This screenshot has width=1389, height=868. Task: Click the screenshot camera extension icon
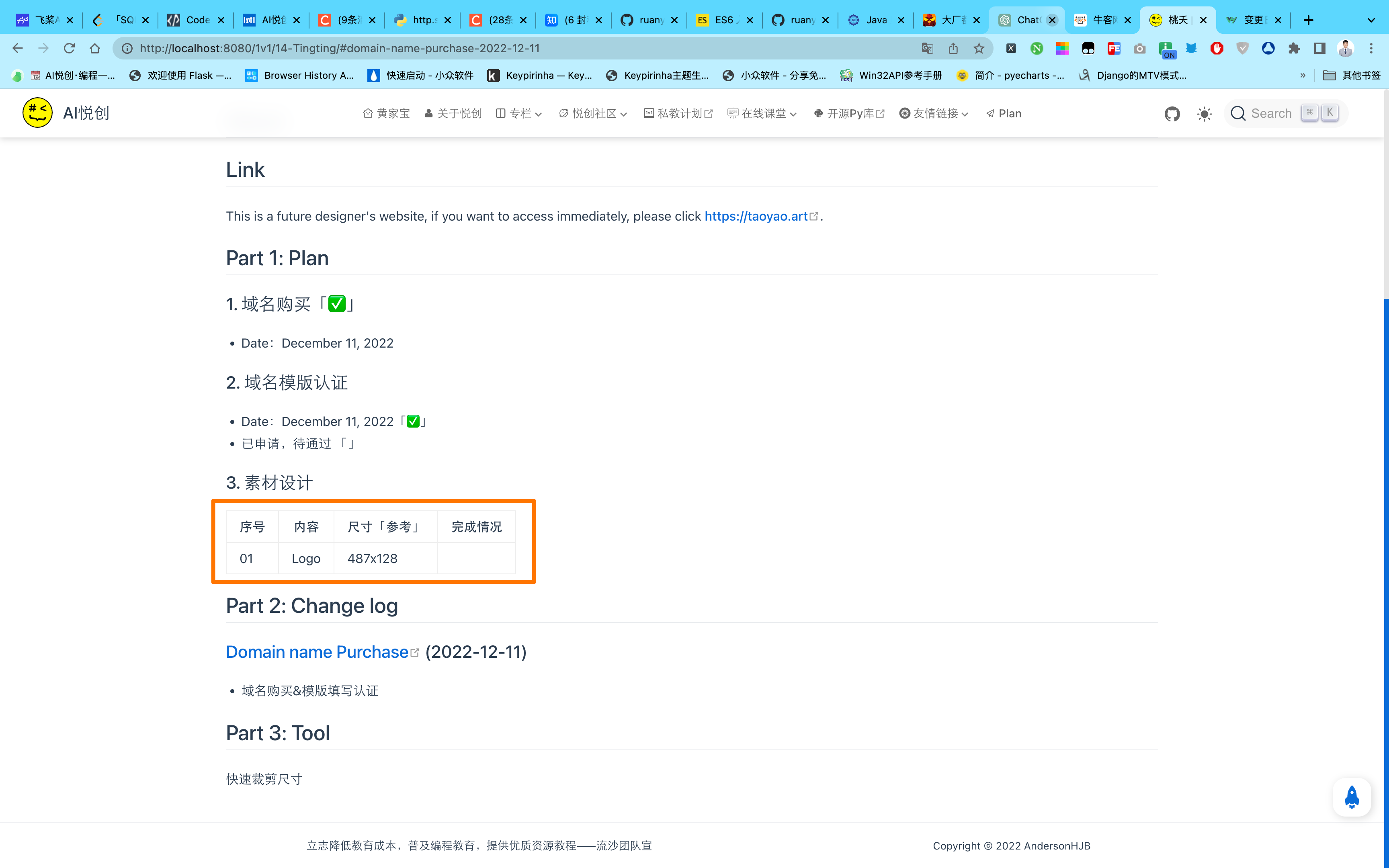coord(1139,48)
